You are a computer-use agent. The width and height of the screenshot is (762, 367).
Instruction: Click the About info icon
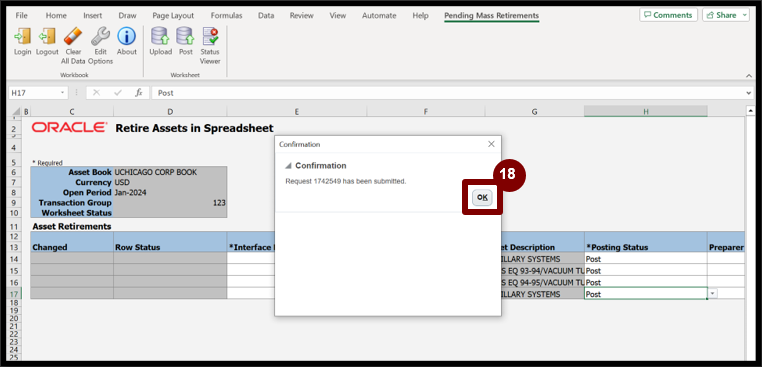tap(126, 36)
